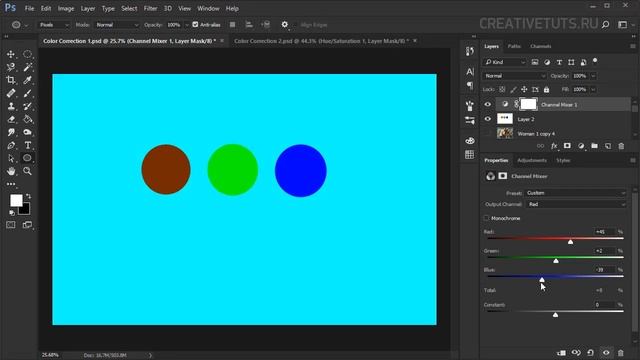
Task: Change screen mode at toolbox bottom
Action: pyautogui.click(x=27, y=225)
